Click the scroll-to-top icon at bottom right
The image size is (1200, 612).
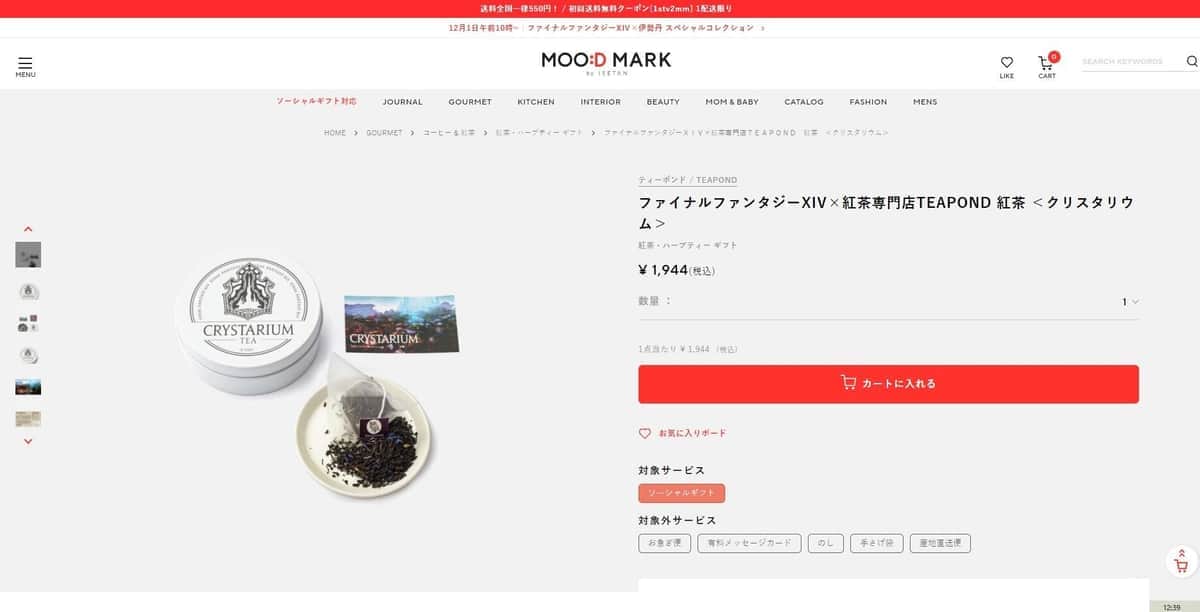(1182, 559)
